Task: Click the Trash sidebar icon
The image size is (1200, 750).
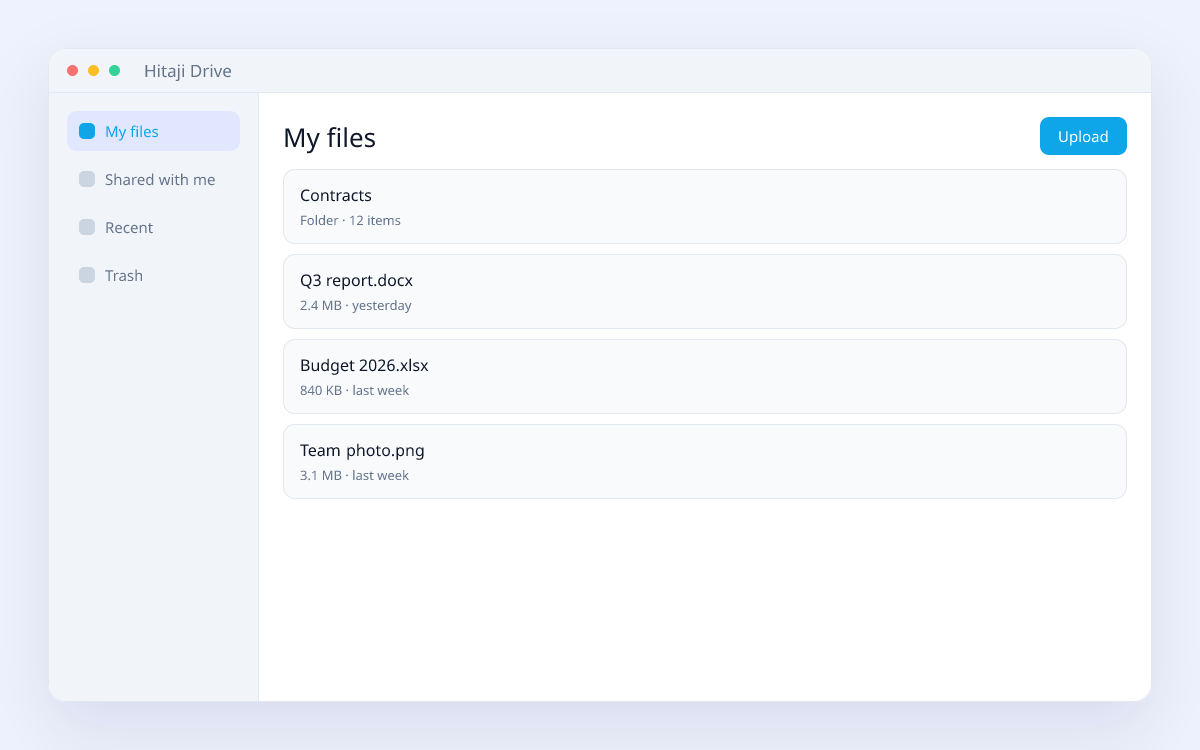Action: click(x=87, y=275)
